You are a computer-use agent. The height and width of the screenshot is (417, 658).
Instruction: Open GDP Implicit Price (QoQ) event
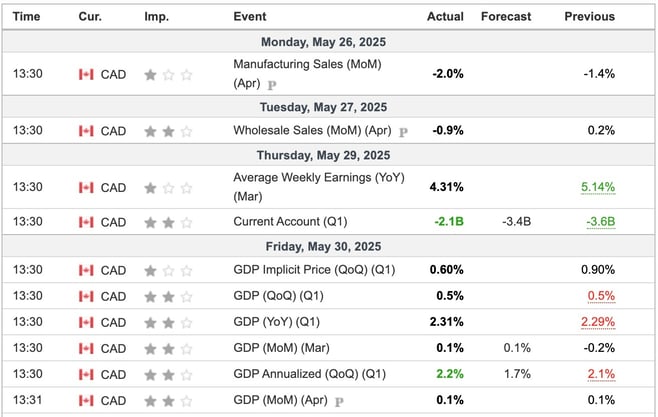click(x=314, y=270)
